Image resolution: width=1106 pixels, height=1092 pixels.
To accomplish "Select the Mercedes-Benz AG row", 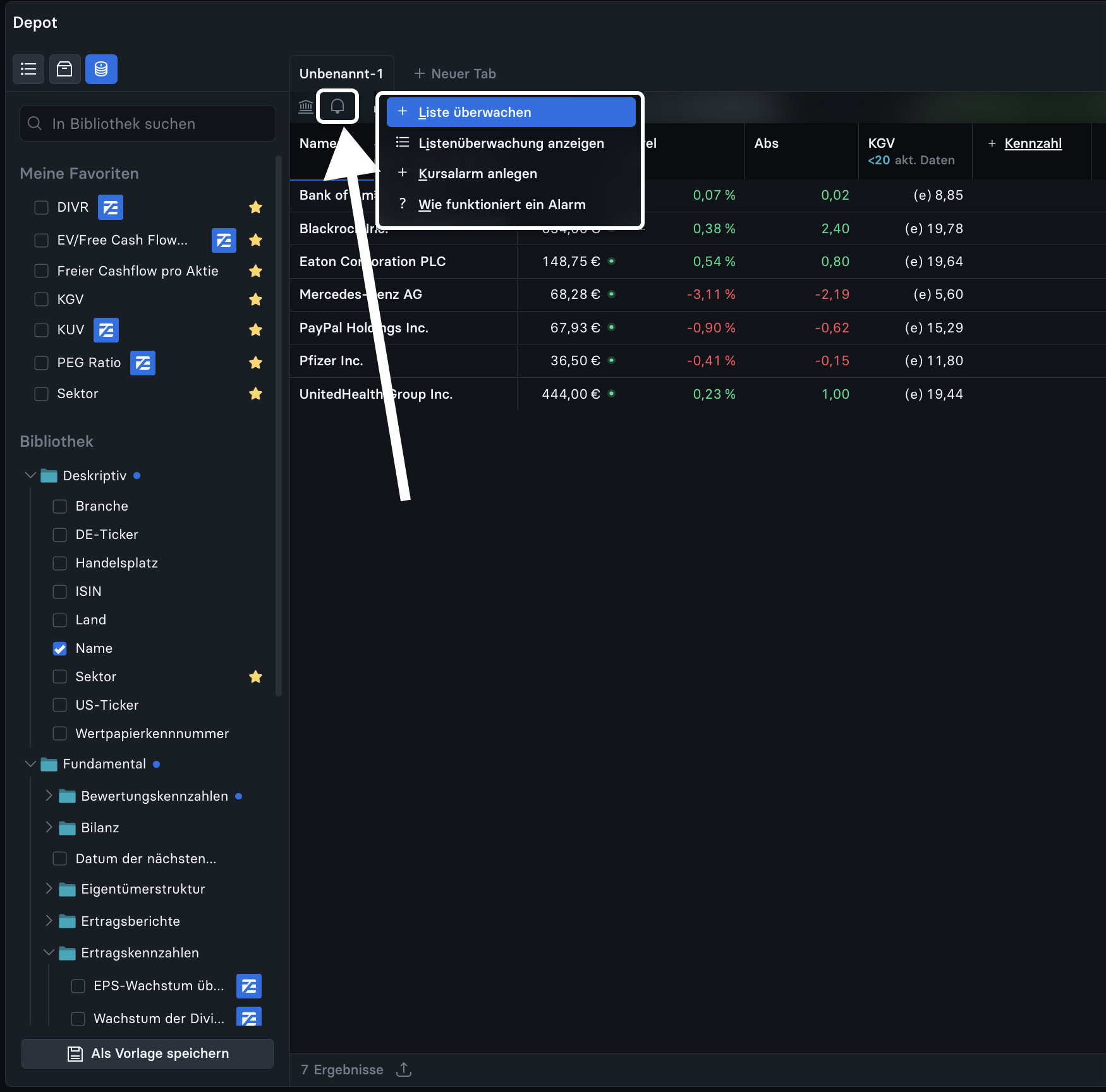I will tap(698, 294).
